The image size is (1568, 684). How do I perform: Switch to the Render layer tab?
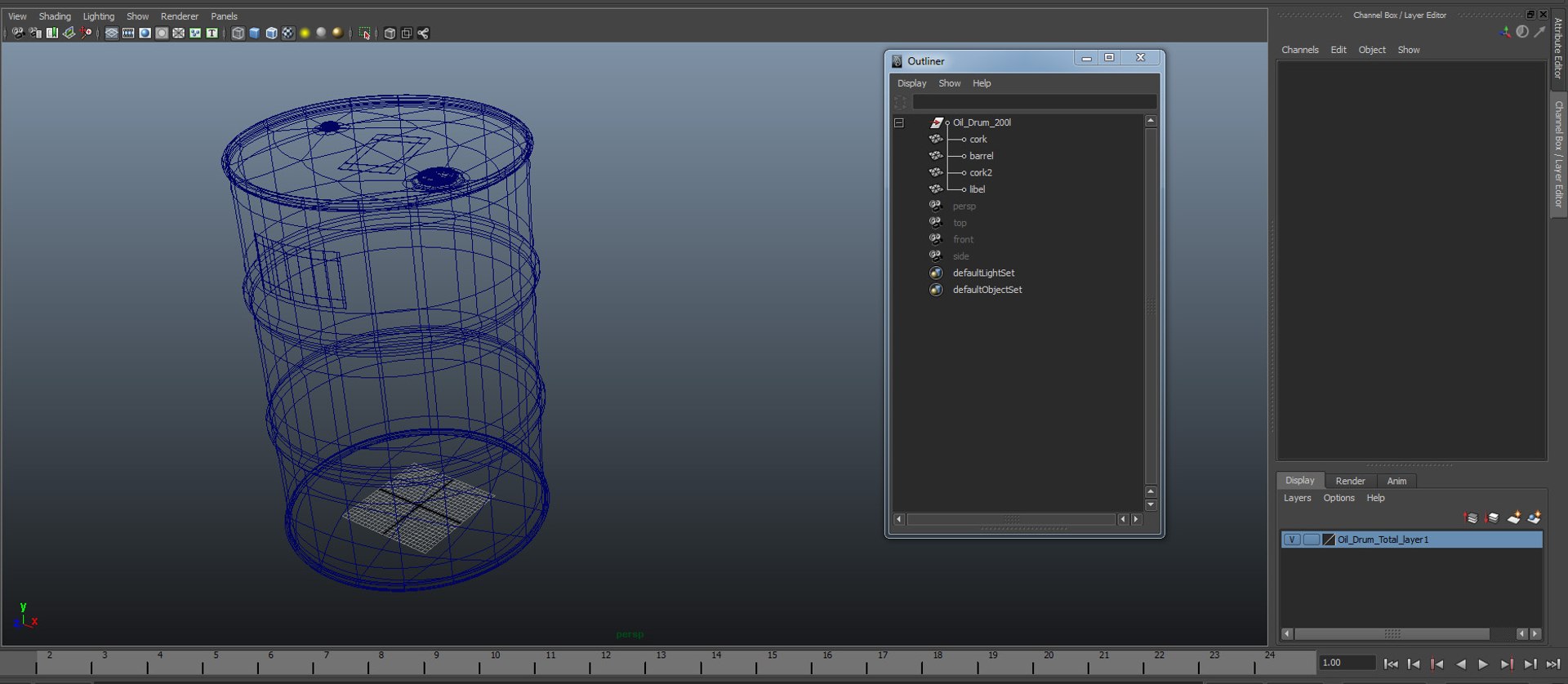coord(1350,481)
